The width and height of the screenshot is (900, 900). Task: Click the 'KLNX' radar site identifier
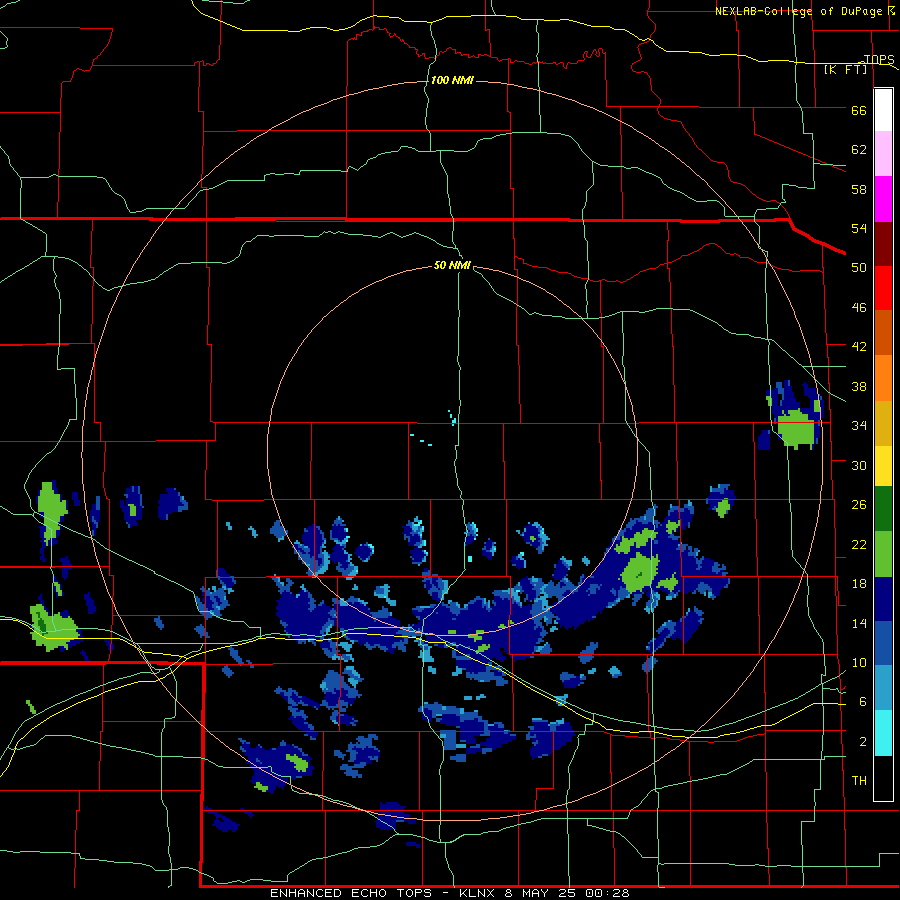pos(477,893)
